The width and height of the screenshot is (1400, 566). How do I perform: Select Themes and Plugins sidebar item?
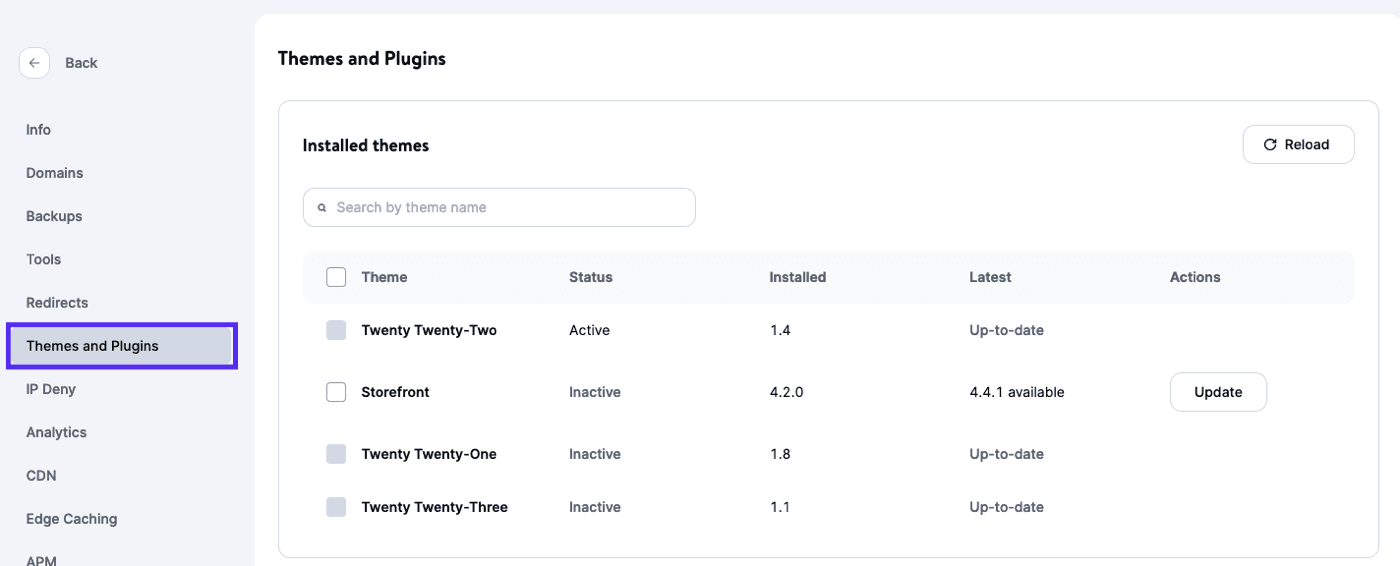(x=93, y=346)
